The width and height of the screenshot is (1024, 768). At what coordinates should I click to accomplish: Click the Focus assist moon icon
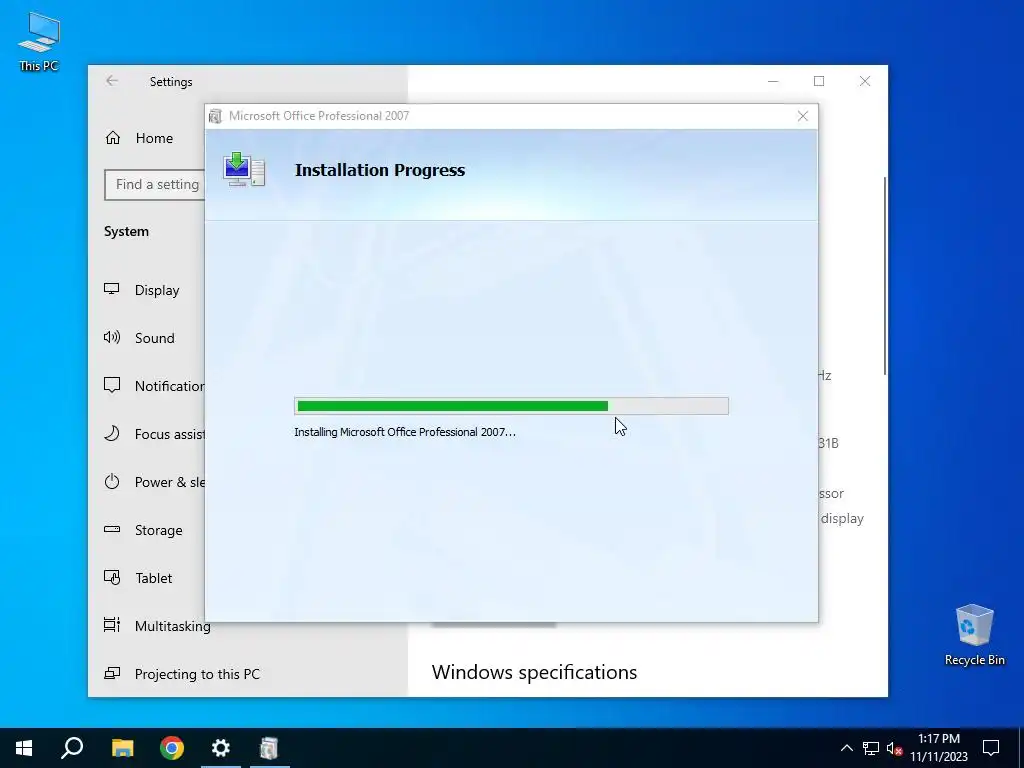[112, 433]
